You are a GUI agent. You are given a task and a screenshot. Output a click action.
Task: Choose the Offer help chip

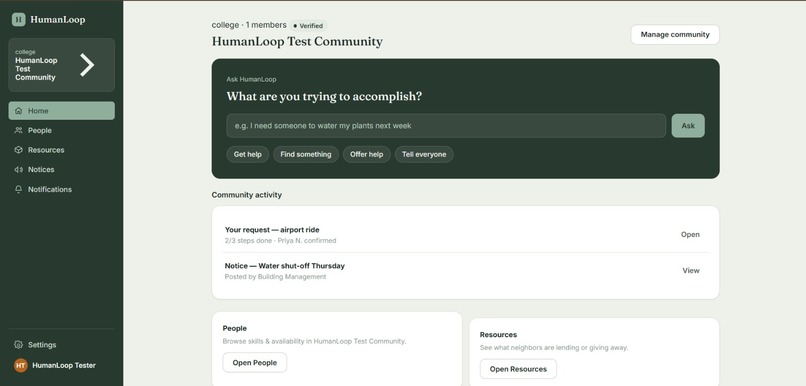367,154
